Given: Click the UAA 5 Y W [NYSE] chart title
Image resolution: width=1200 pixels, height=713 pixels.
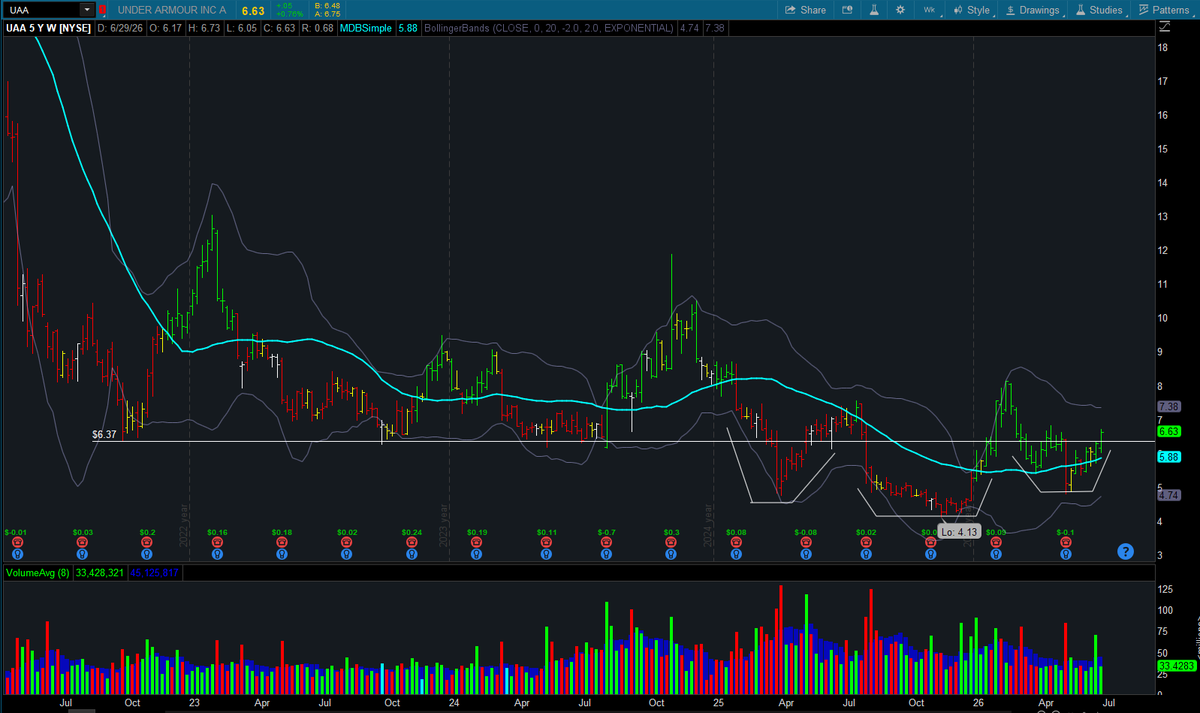Looking at the screenshot, I should click(48, 28).
